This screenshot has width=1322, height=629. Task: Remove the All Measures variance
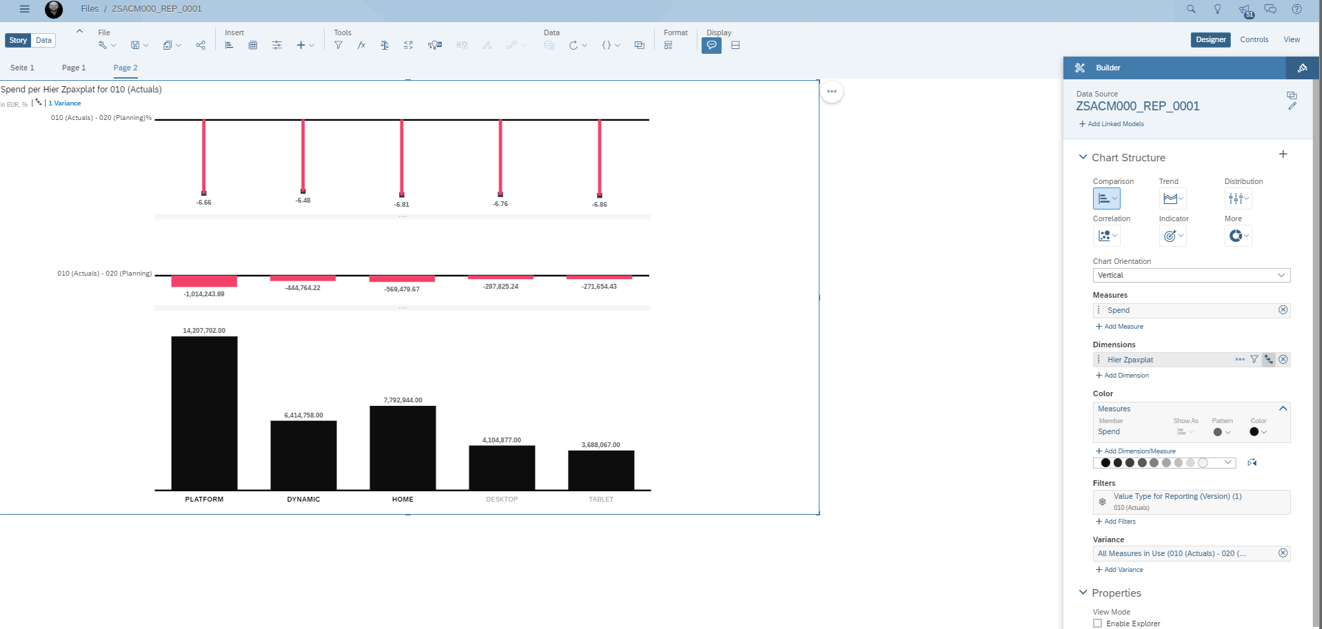(1283, 553)
